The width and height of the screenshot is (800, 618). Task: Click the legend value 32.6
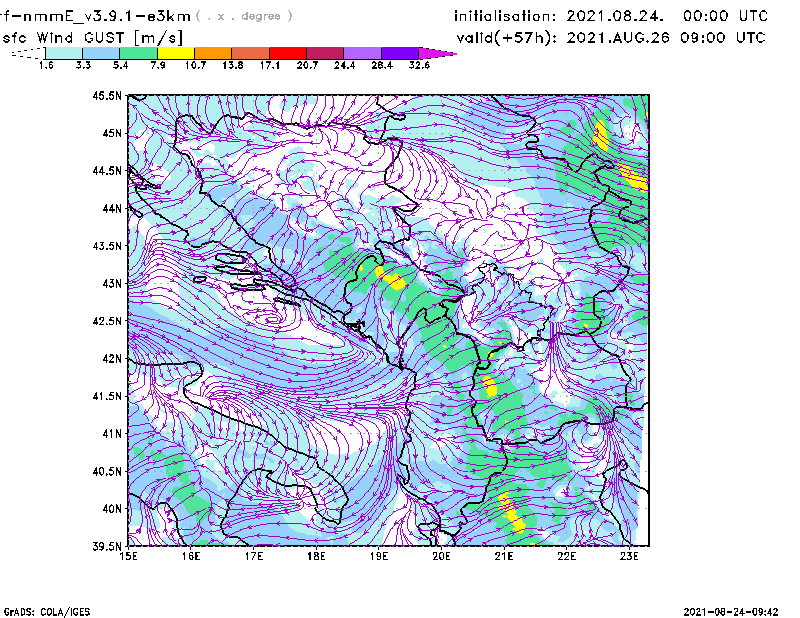419,65
